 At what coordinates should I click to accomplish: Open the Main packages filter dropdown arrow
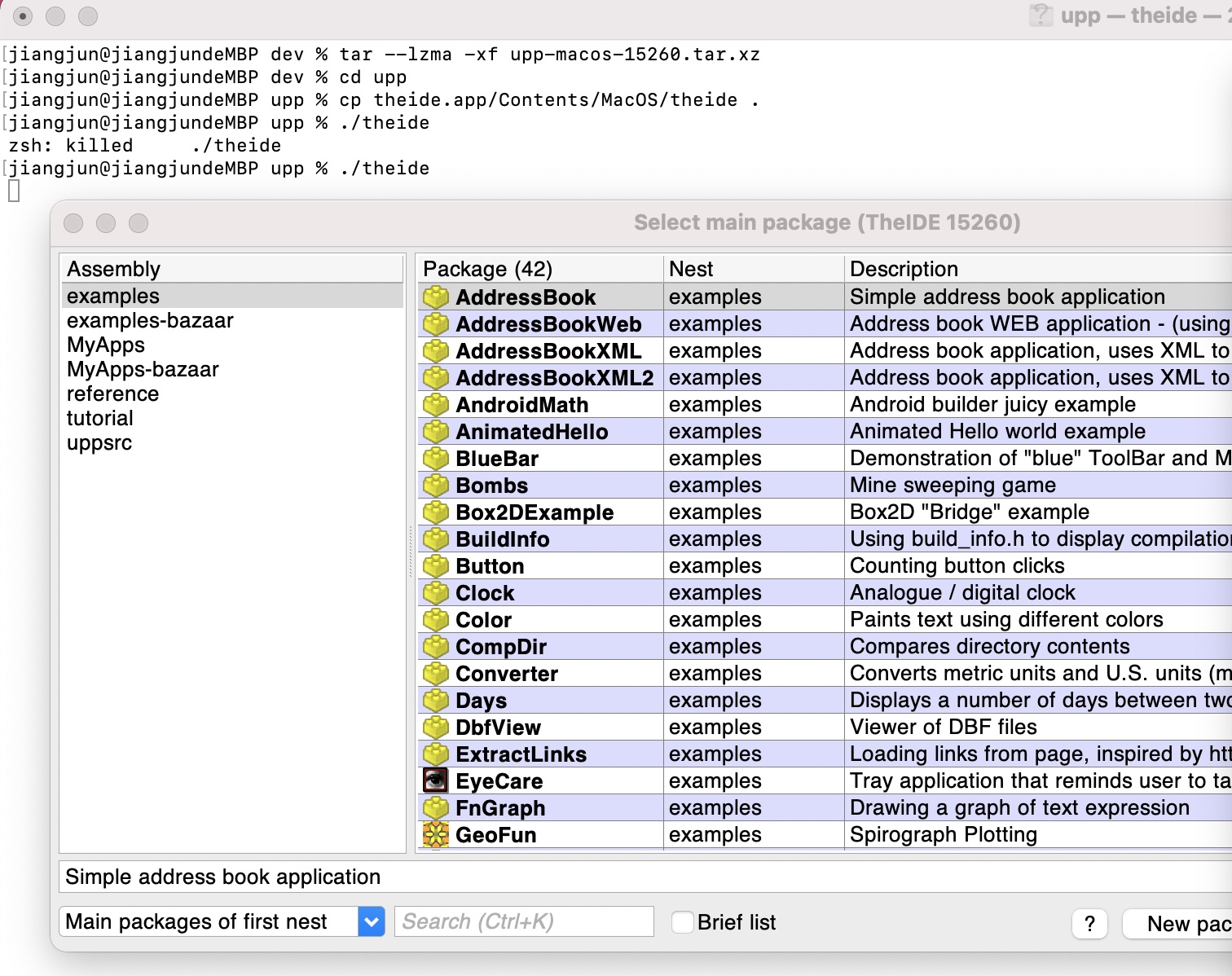tap(372, 922)
